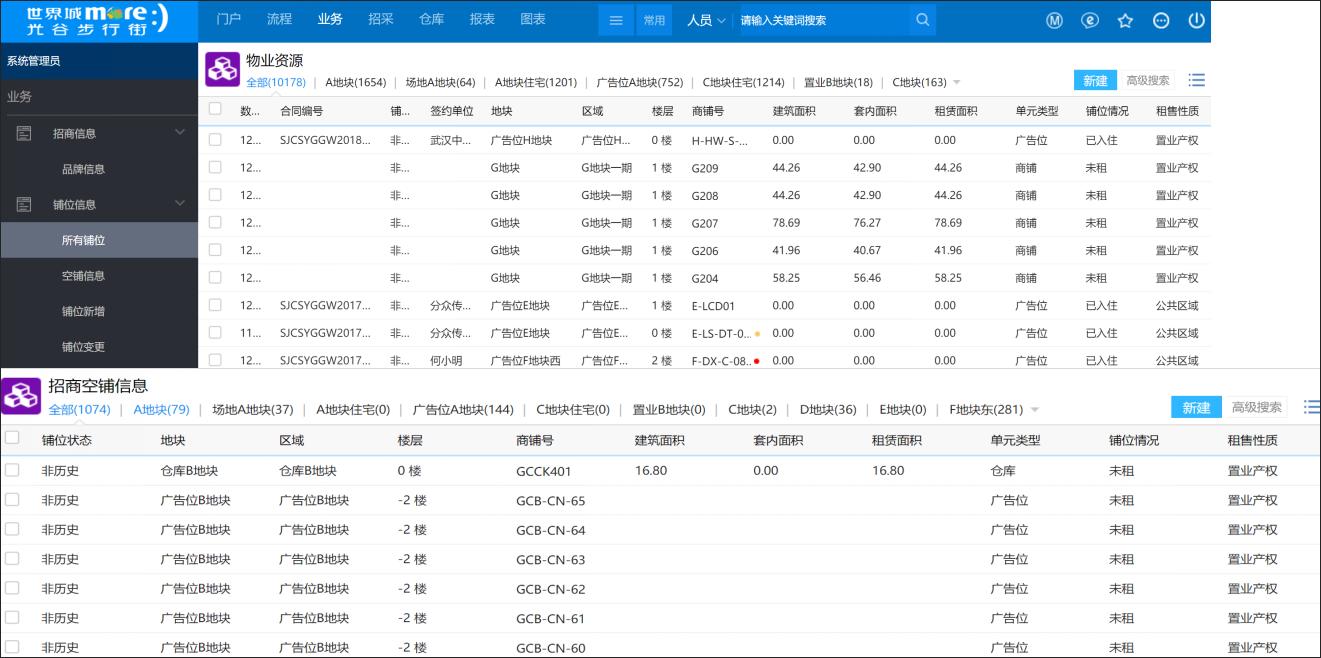Image resolution: width=1321 pixels, height=658 pixels.
Task: Check the row checkbox for 商铺号 G209
Action: 213,166
